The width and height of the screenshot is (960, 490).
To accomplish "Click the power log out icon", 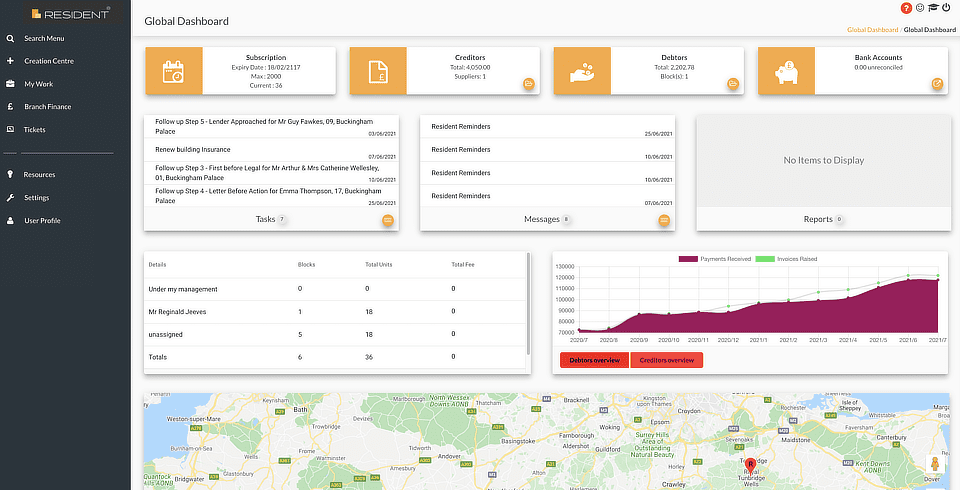I will (946, 8).
